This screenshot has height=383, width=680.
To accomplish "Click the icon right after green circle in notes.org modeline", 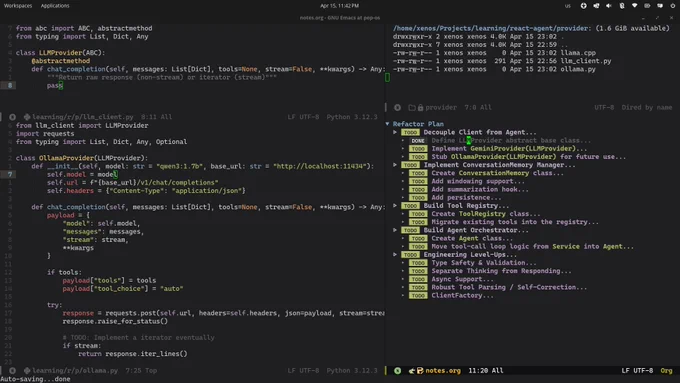I will point(412,370).
